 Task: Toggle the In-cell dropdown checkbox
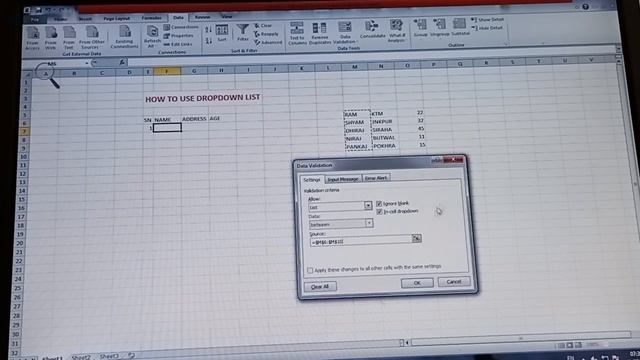coord(380,211)
